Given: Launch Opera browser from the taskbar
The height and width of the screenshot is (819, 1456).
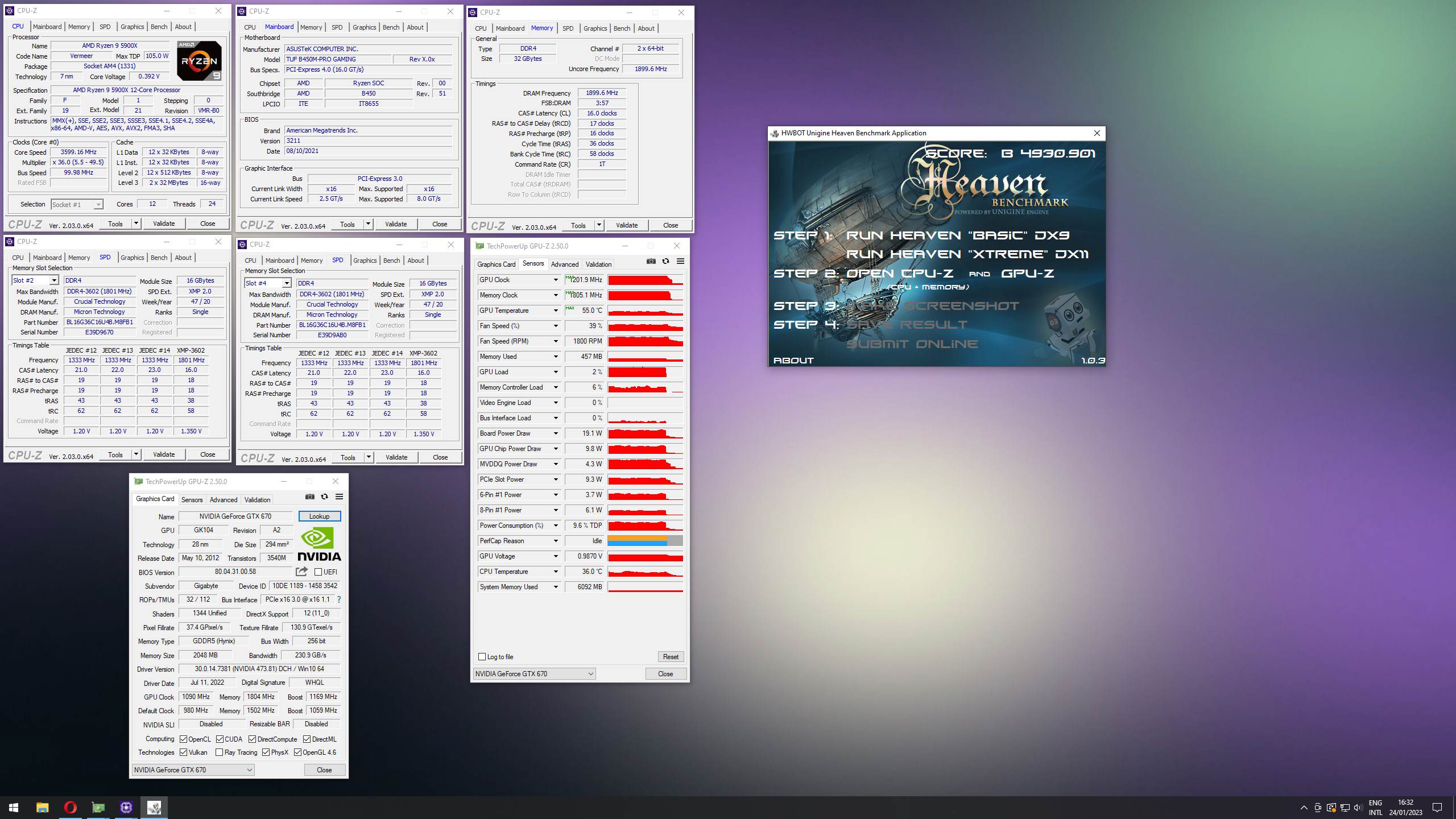Looking at the screenshot, I should [x=70, y=808].
